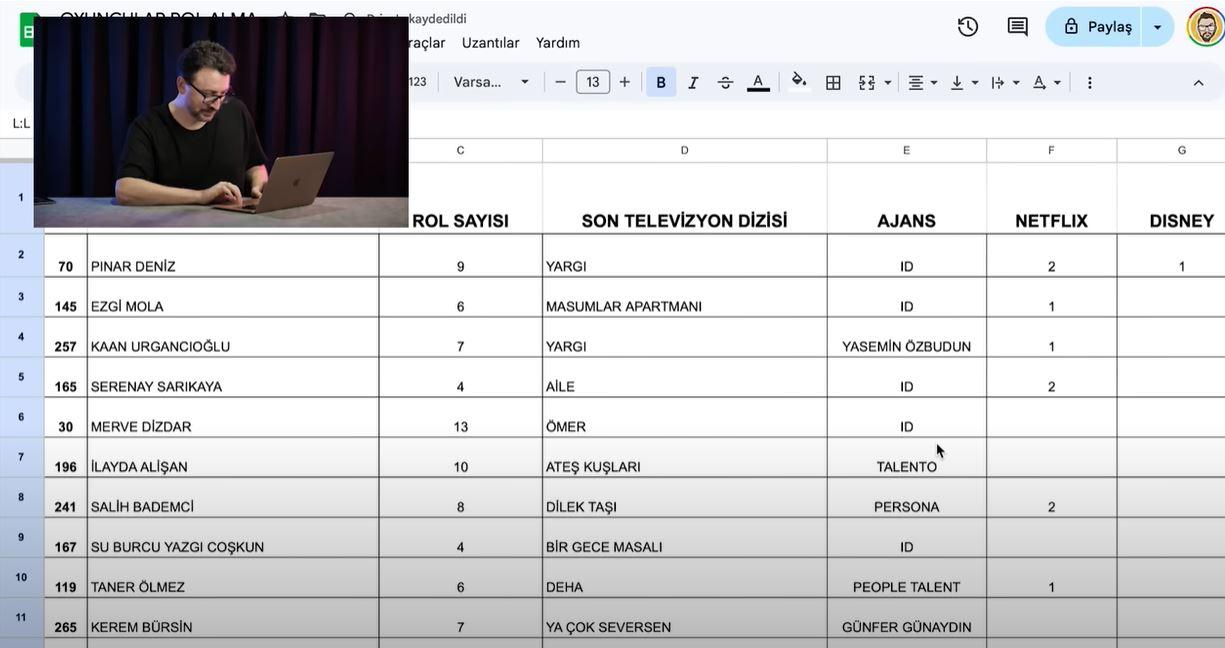Select the TANER ÖLMEZ cell
This screenshot has width=1225, height=648.
coord(233,577)
